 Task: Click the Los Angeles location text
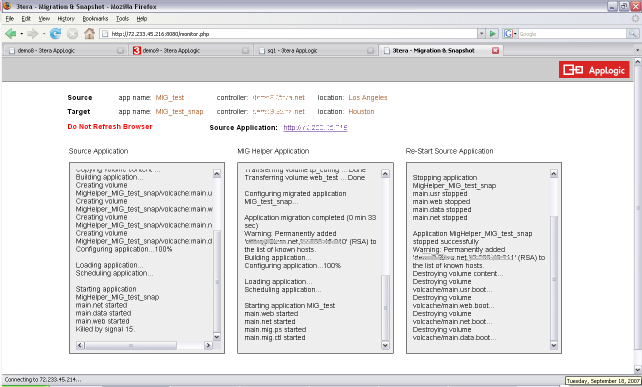coord(368,97)
